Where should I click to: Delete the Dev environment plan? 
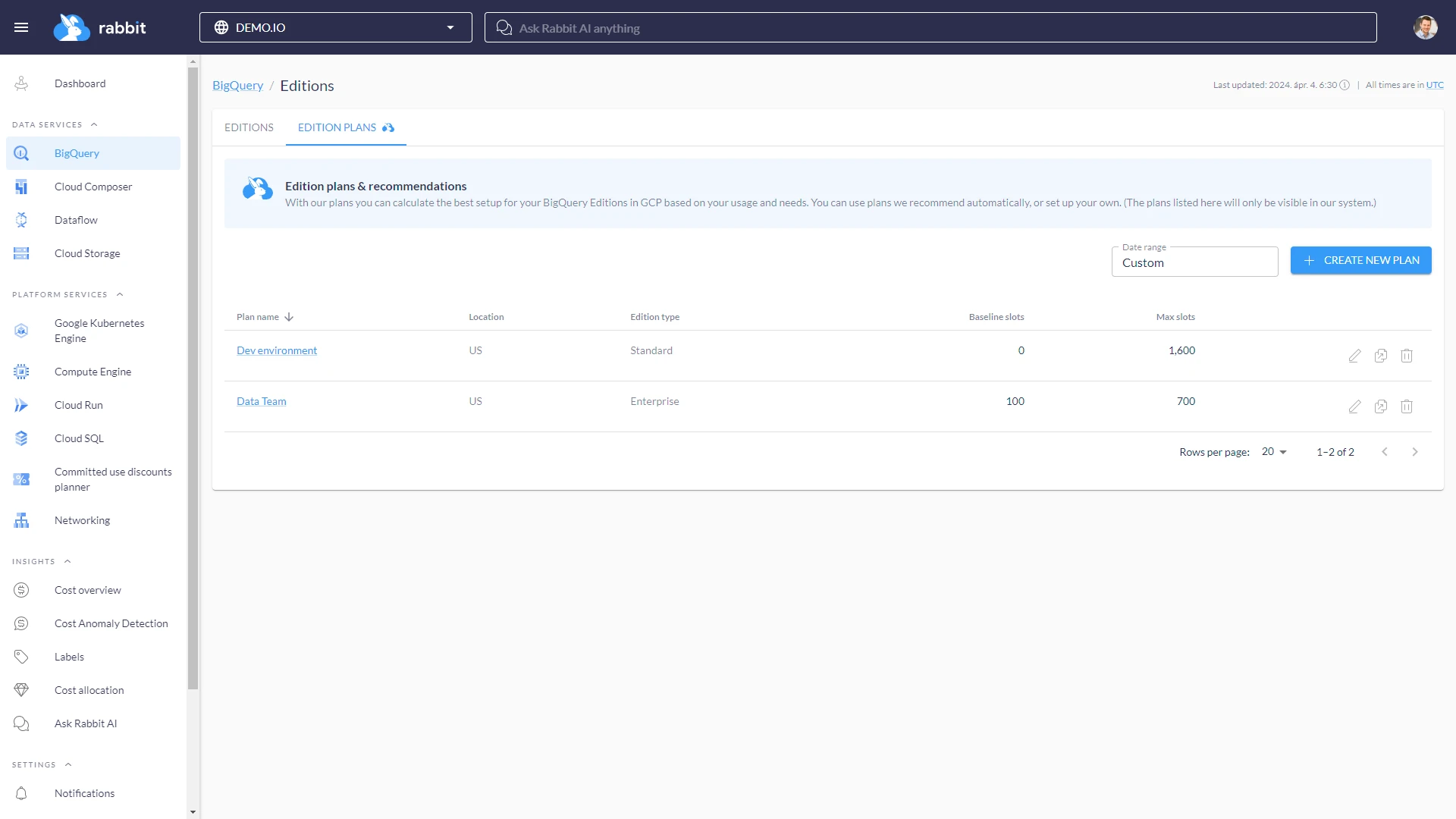[x=1407, y=356]
